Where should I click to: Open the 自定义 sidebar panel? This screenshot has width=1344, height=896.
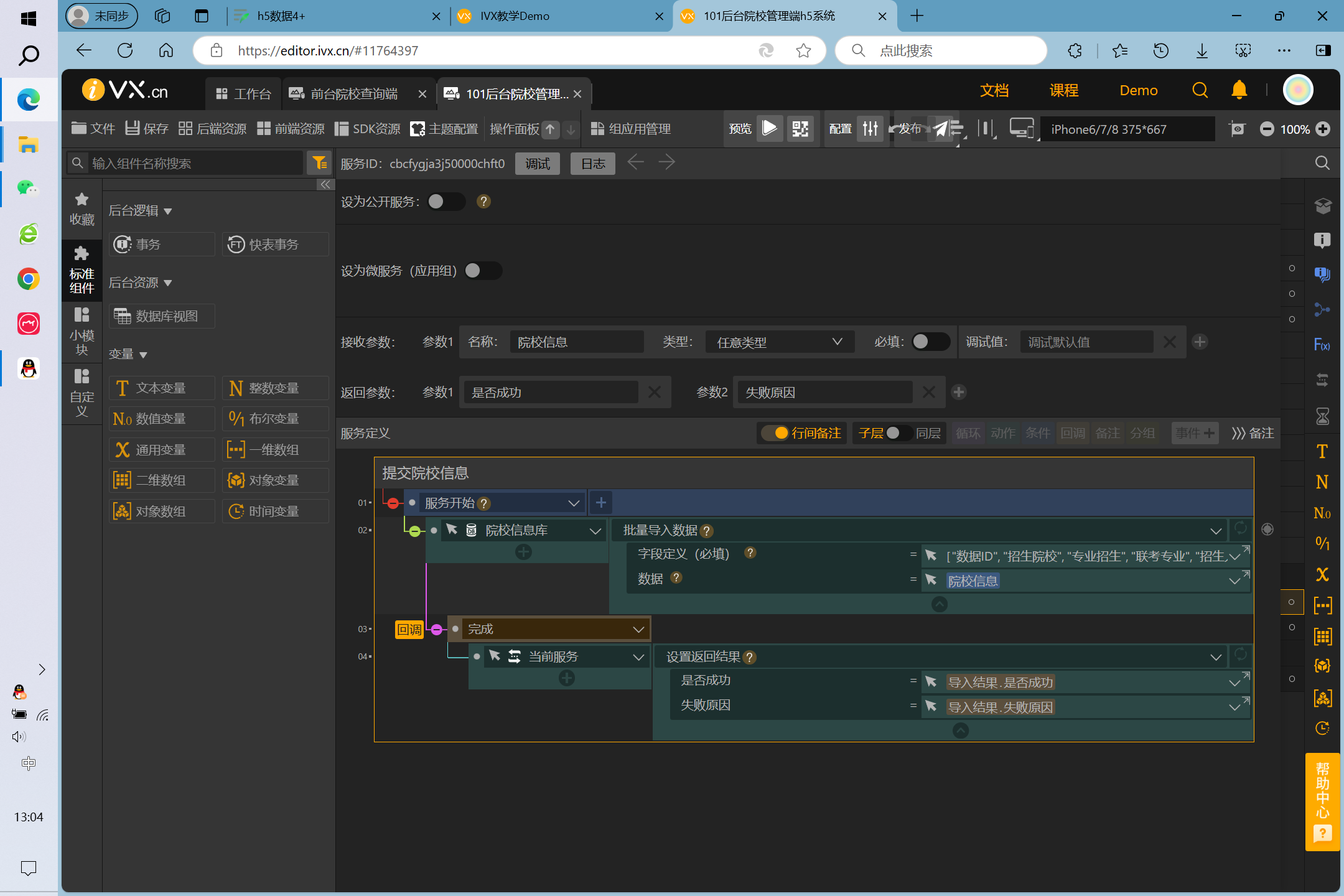82,393
